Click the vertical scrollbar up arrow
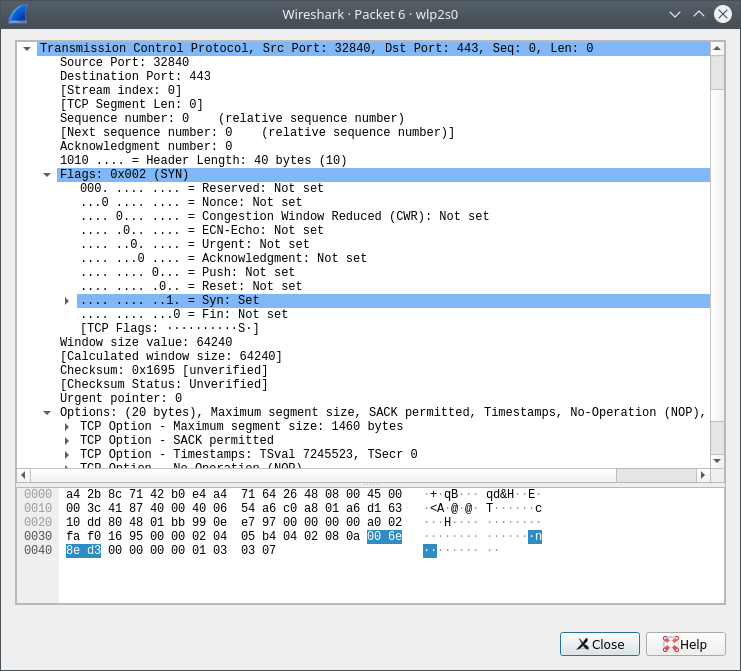Image resolution: width=741 pixels, height=671 pixels. (717, 48)
